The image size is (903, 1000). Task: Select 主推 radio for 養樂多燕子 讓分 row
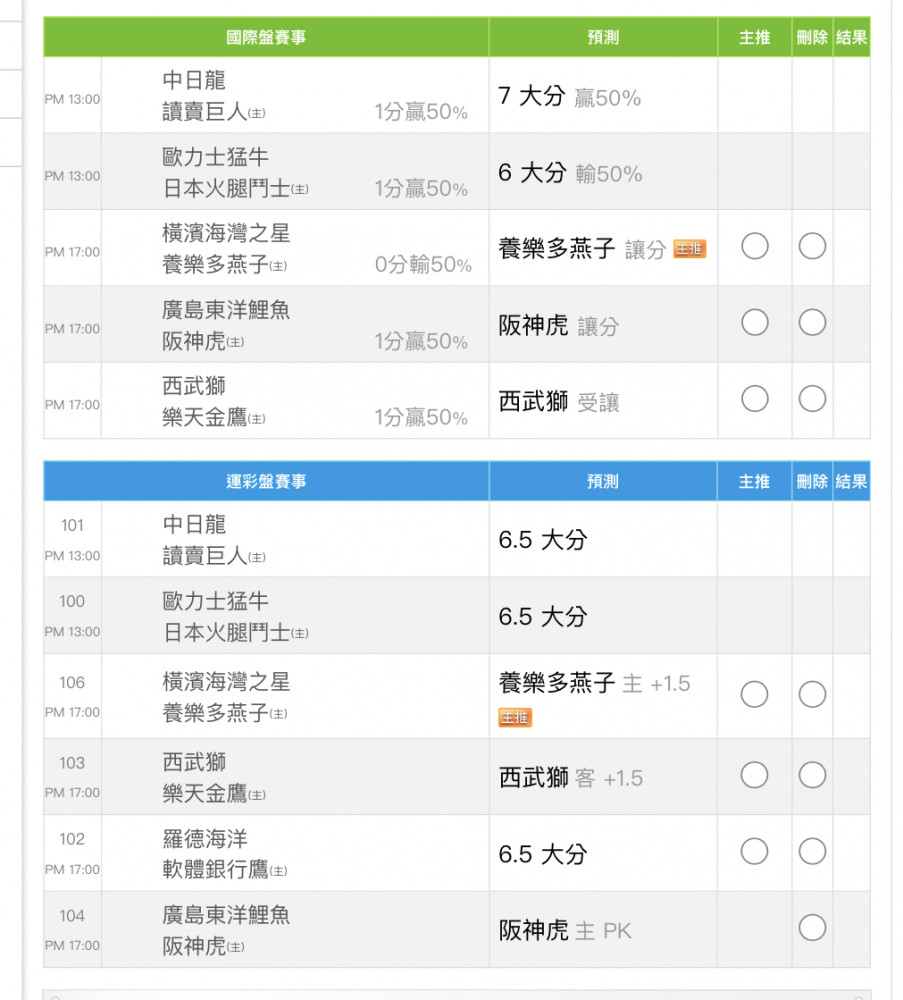(x=755, y=246)
